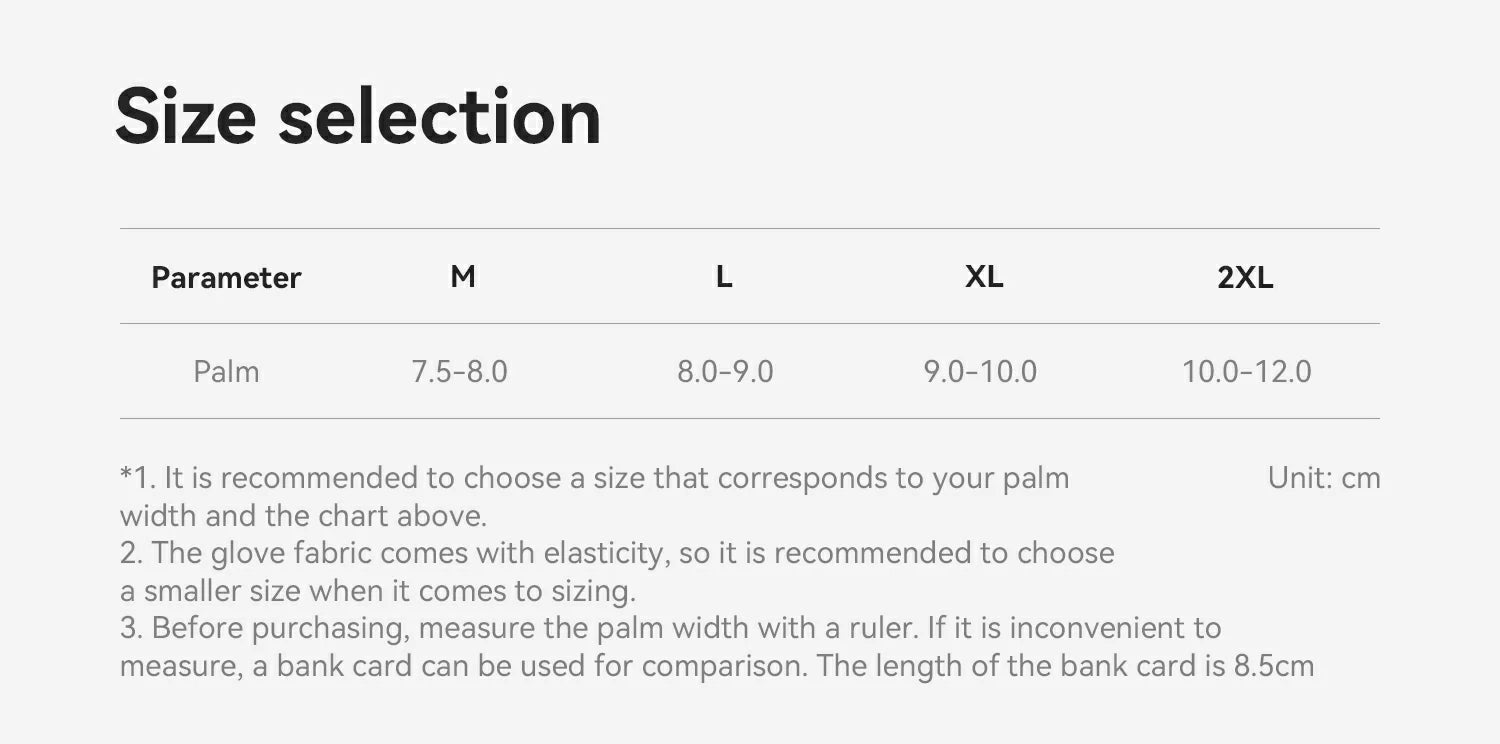This screenshot has height=744, width=1500.
Task: Click the word 'selection' in the title
Action: [440, 118]
